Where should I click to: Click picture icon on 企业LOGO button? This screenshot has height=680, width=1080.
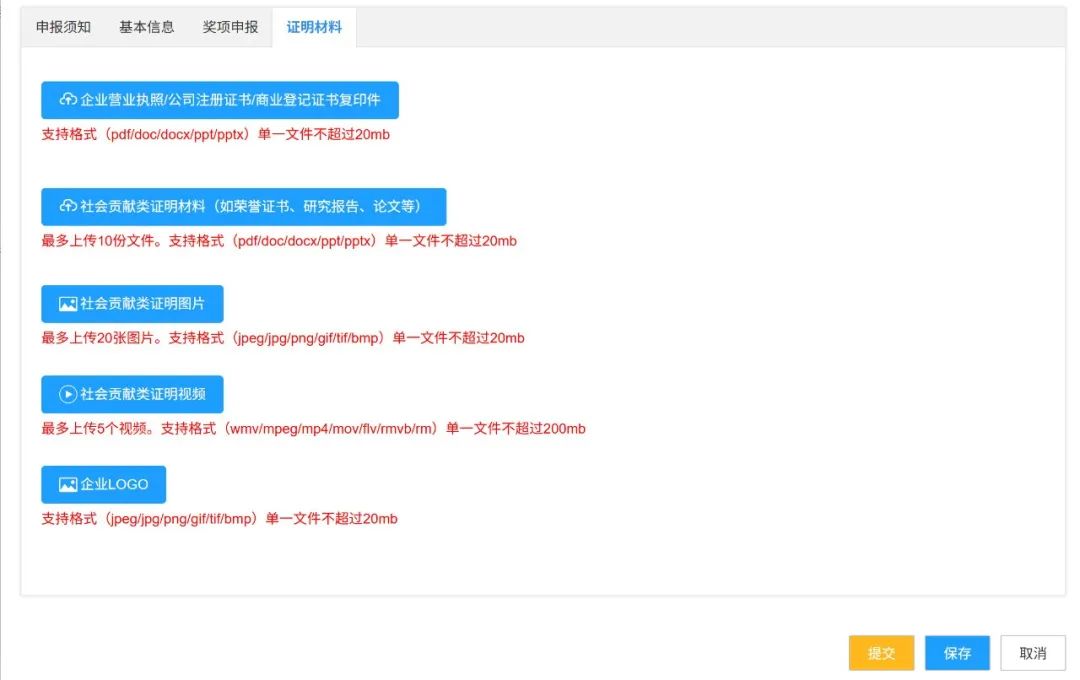click(68, 484)
